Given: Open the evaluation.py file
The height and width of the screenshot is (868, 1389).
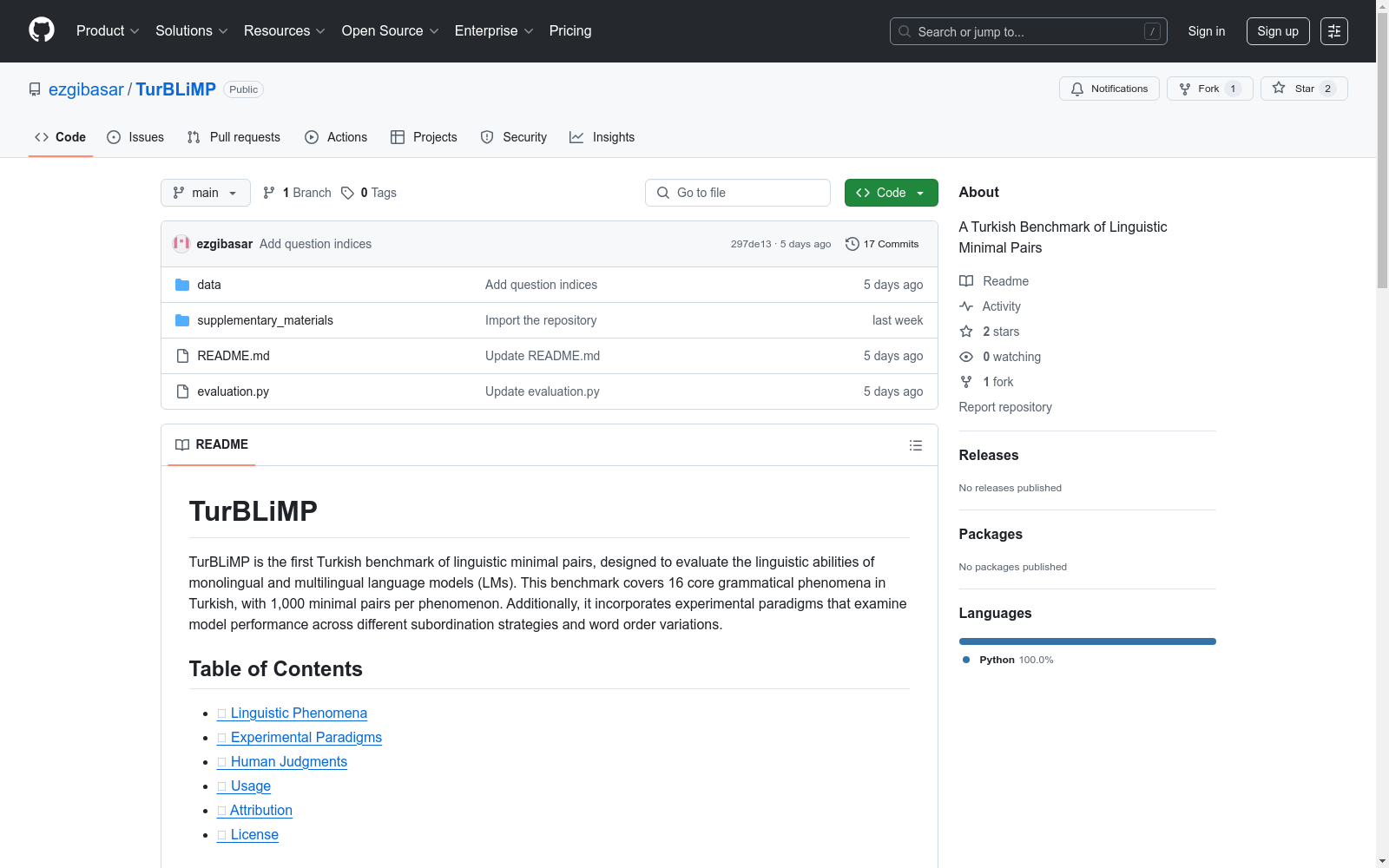Looking at the screenshot, I should pos(234,391).
